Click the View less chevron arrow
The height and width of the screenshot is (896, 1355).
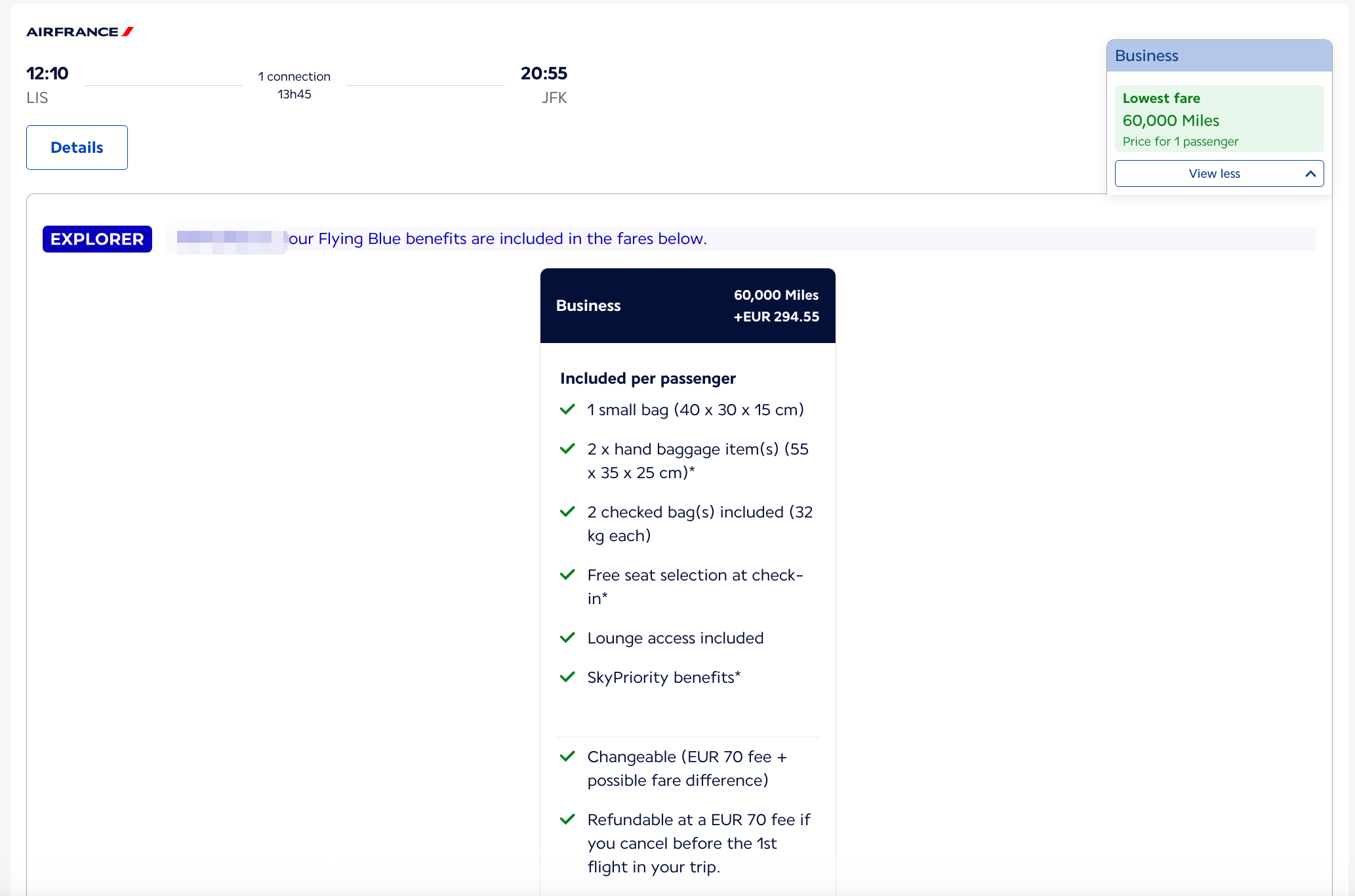point(1310,174)
